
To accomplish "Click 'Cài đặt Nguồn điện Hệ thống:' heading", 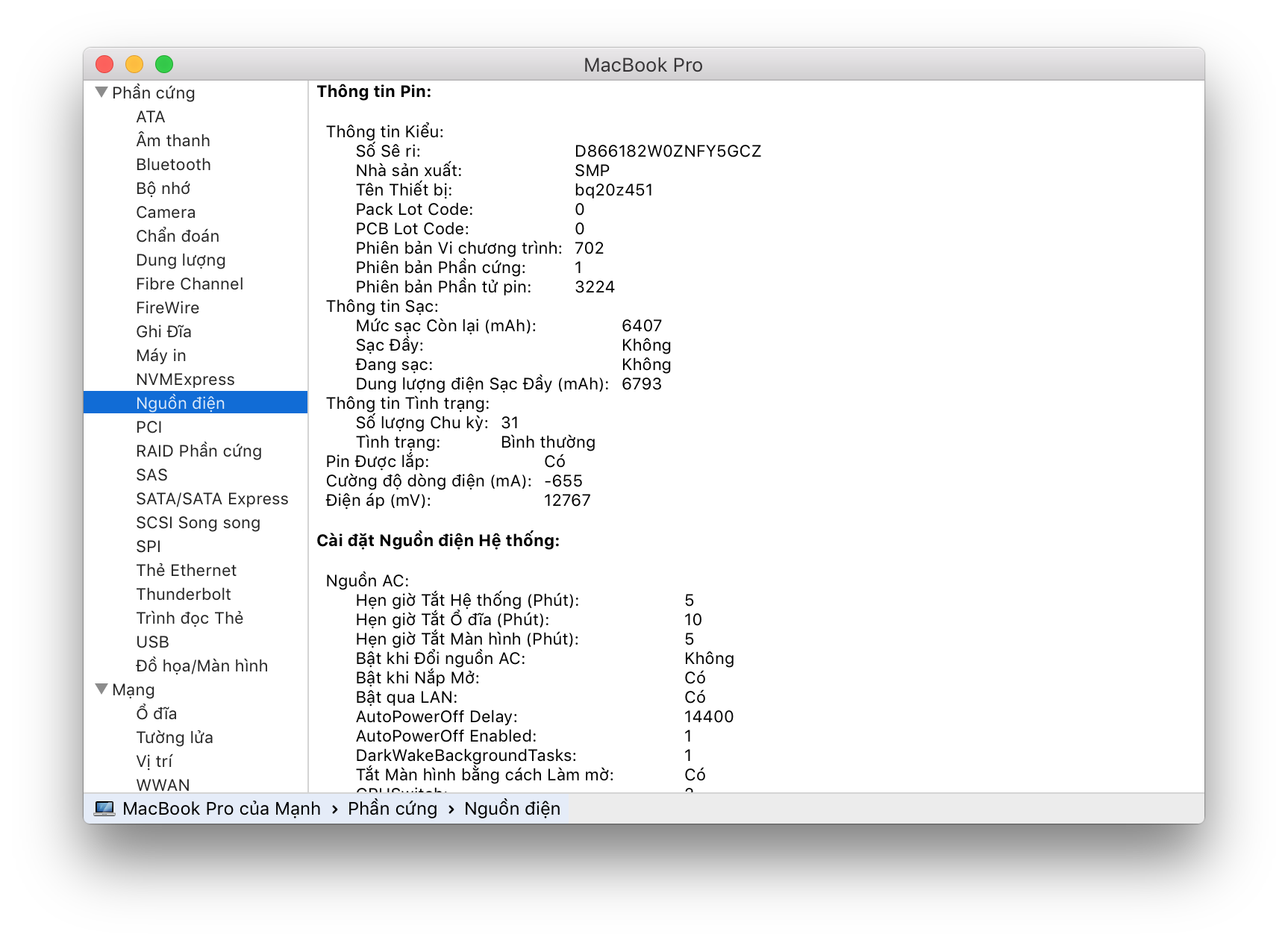I will pos(438,541).
